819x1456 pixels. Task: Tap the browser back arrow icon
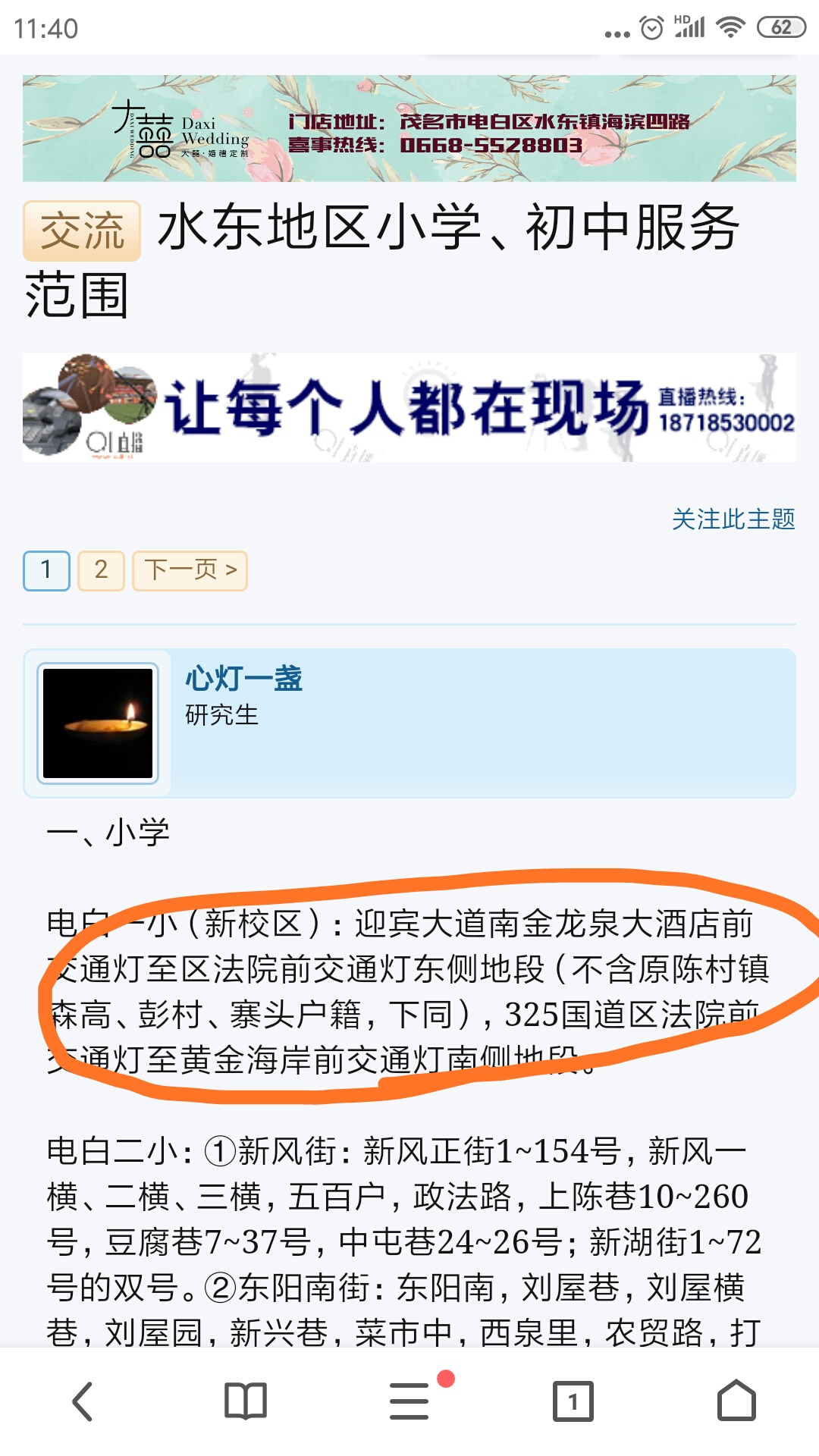click(x=82, y=1401)
